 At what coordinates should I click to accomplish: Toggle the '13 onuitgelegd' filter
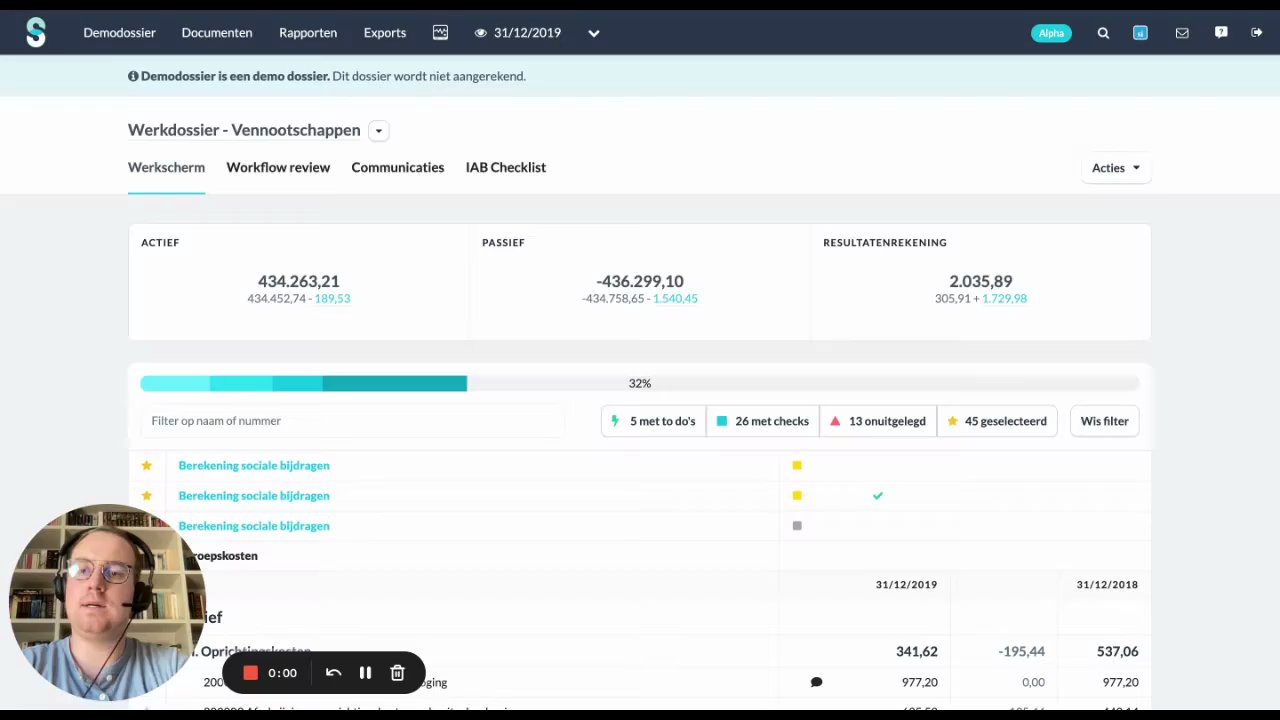click(878, 421)
